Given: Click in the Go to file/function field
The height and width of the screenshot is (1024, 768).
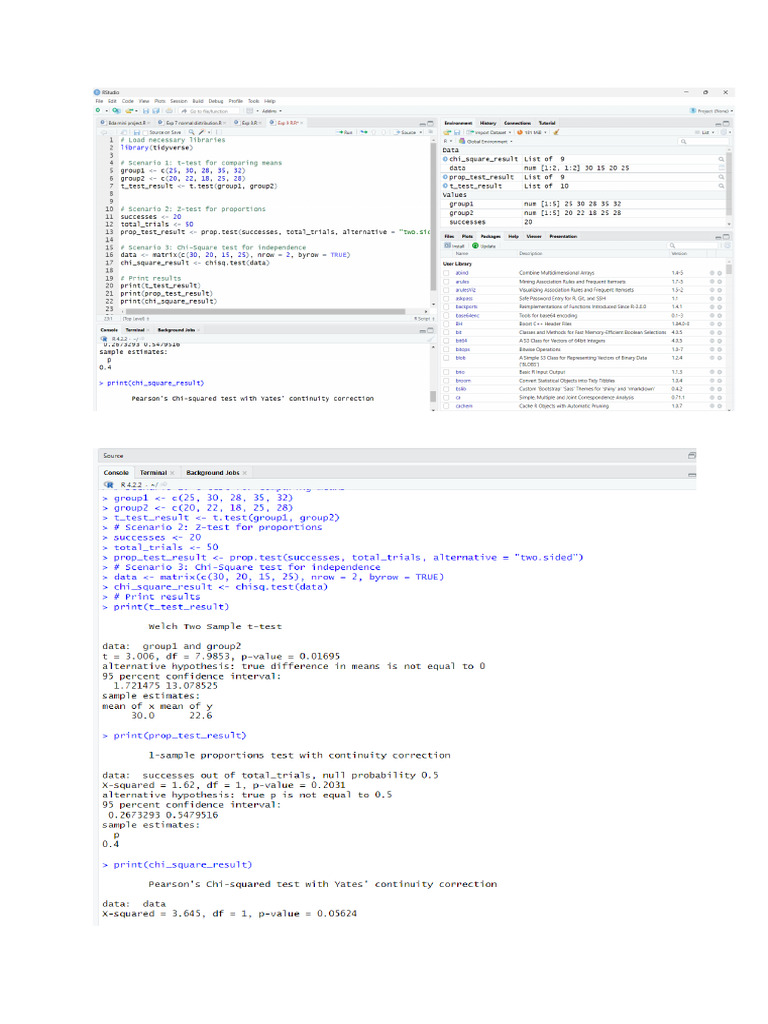Looking at the screenshot, I should click(x=209, y=111).
